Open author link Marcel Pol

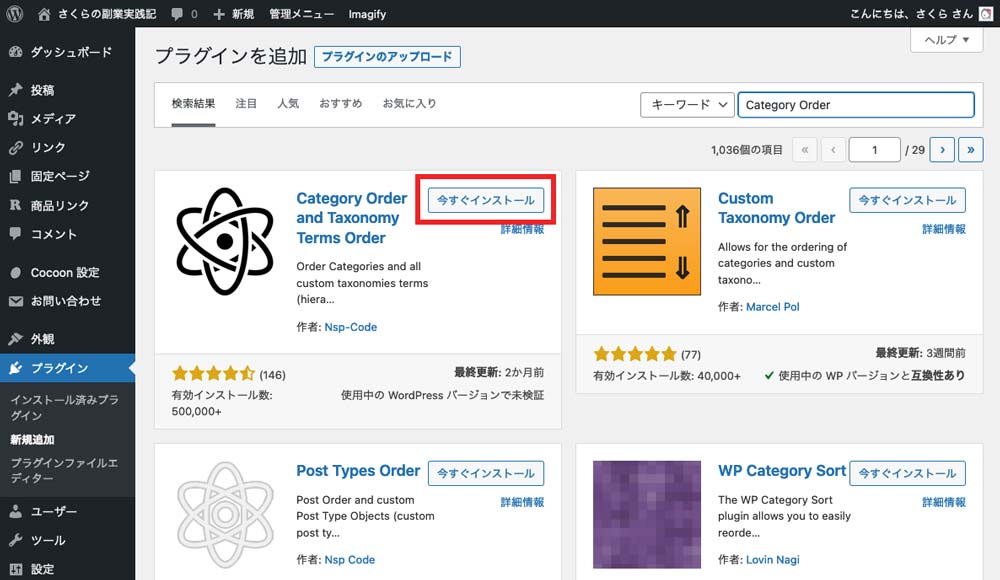coord(772,307)
